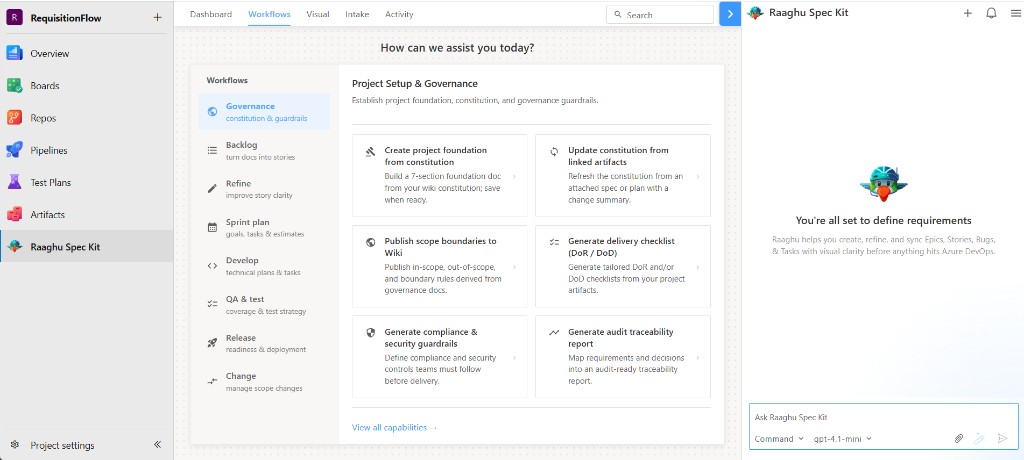Add new item with plus beside RequisitionFlow

[157, 18]
